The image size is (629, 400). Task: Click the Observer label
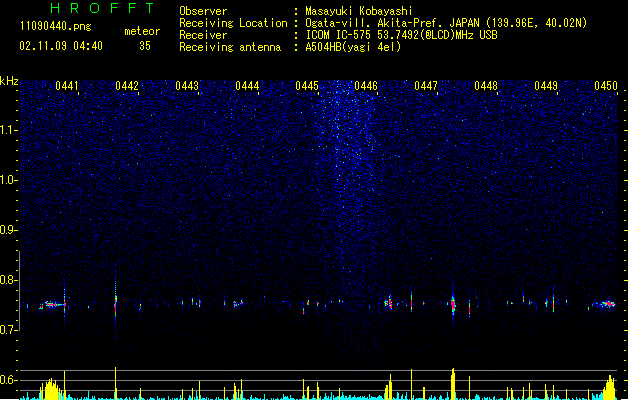click(x=203, y=11)
